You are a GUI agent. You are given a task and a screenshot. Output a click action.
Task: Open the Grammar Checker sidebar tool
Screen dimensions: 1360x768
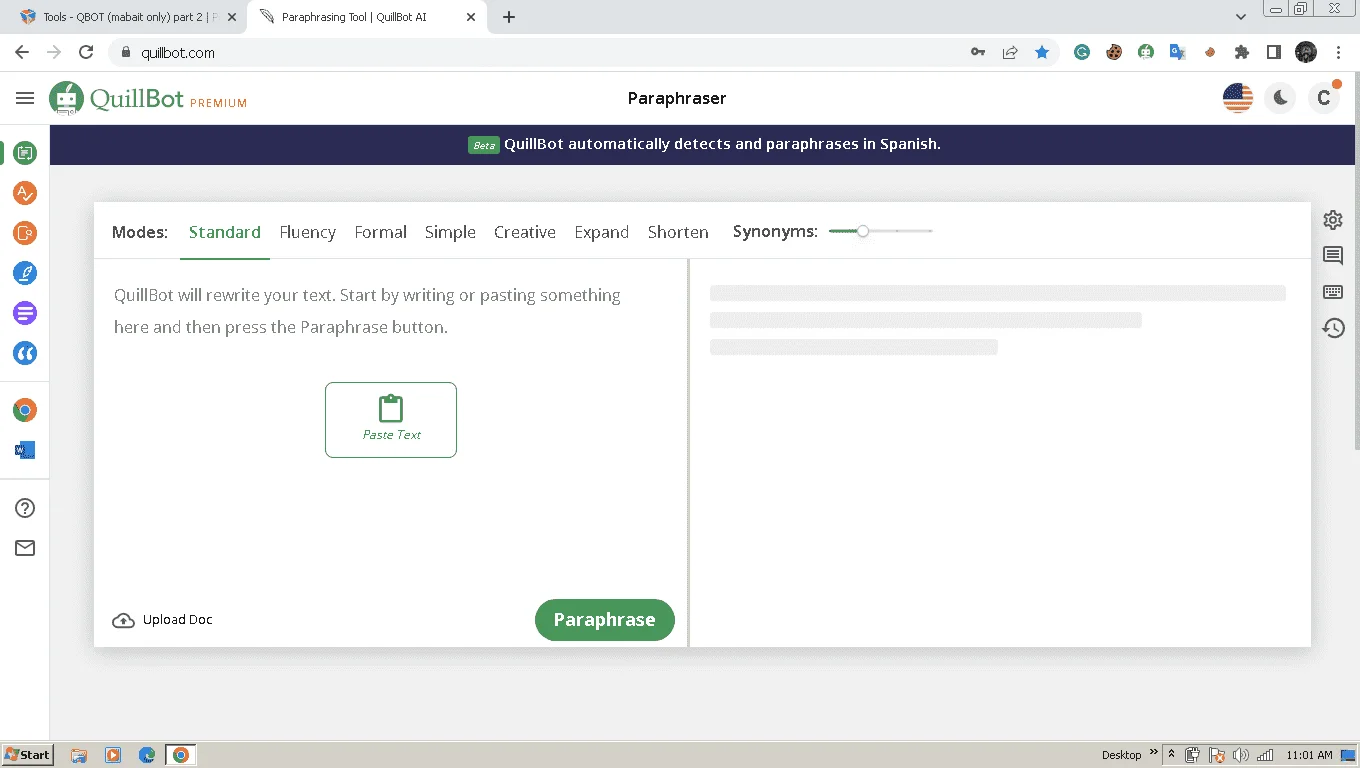point(25,193)
